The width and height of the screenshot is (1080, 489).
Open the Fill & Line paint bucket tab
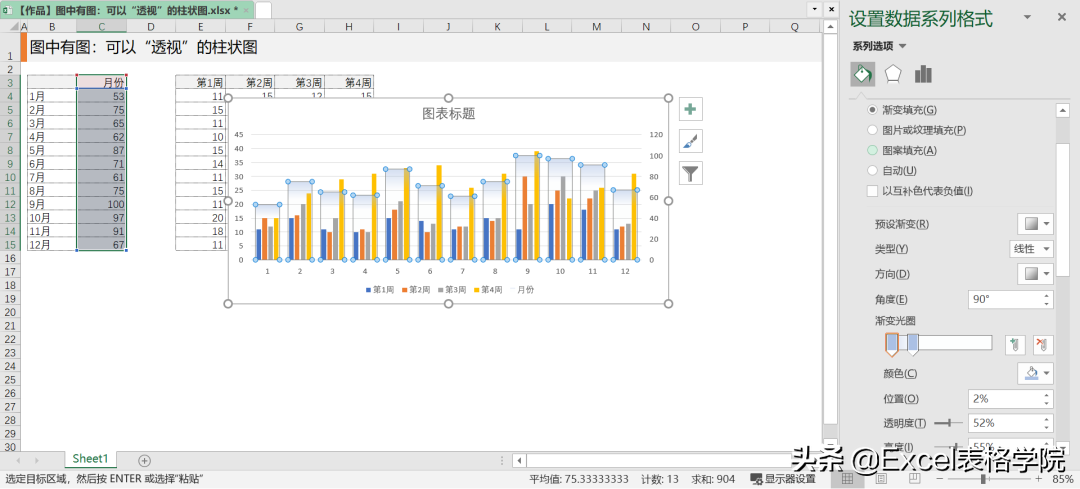point(863,74)
